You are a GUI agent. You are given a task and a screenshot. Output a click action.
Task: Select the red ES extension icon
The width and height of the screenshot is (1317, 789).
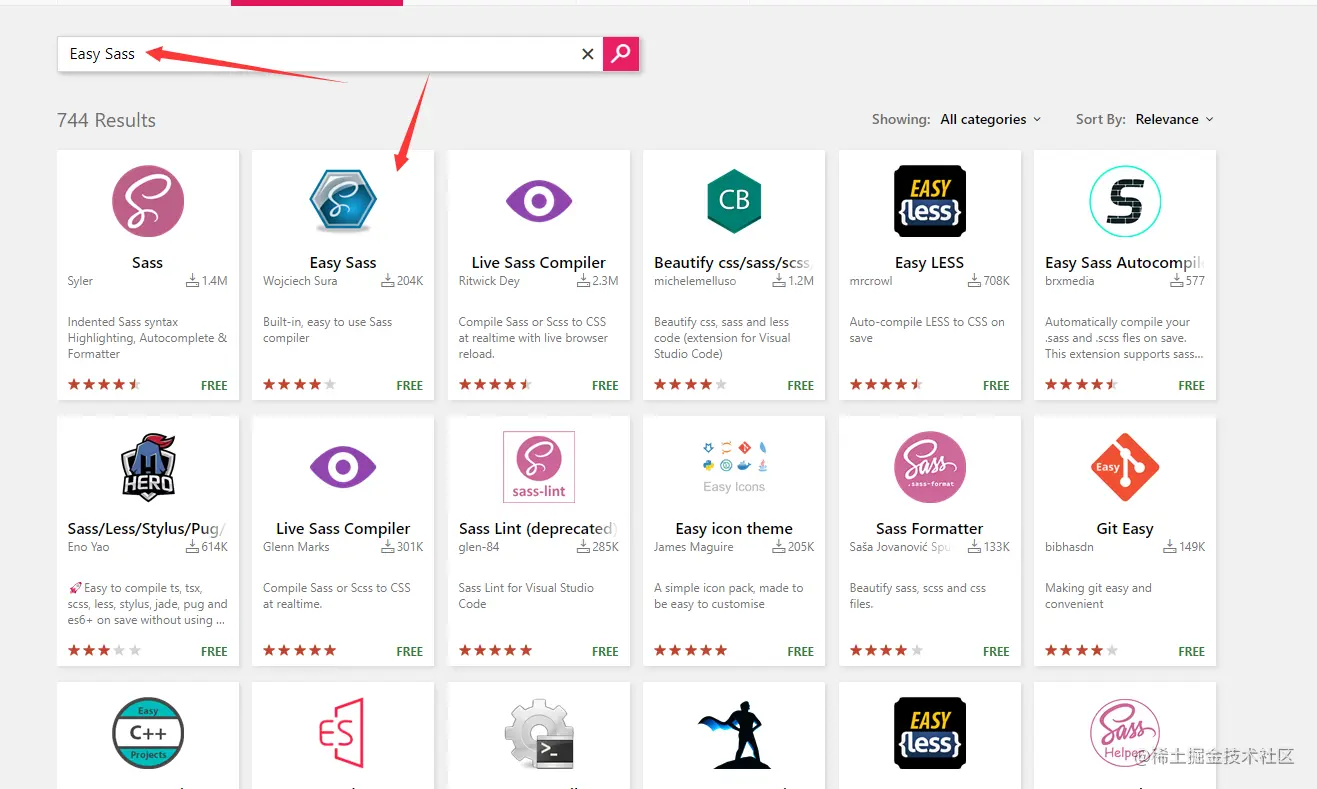pos(341,733)
